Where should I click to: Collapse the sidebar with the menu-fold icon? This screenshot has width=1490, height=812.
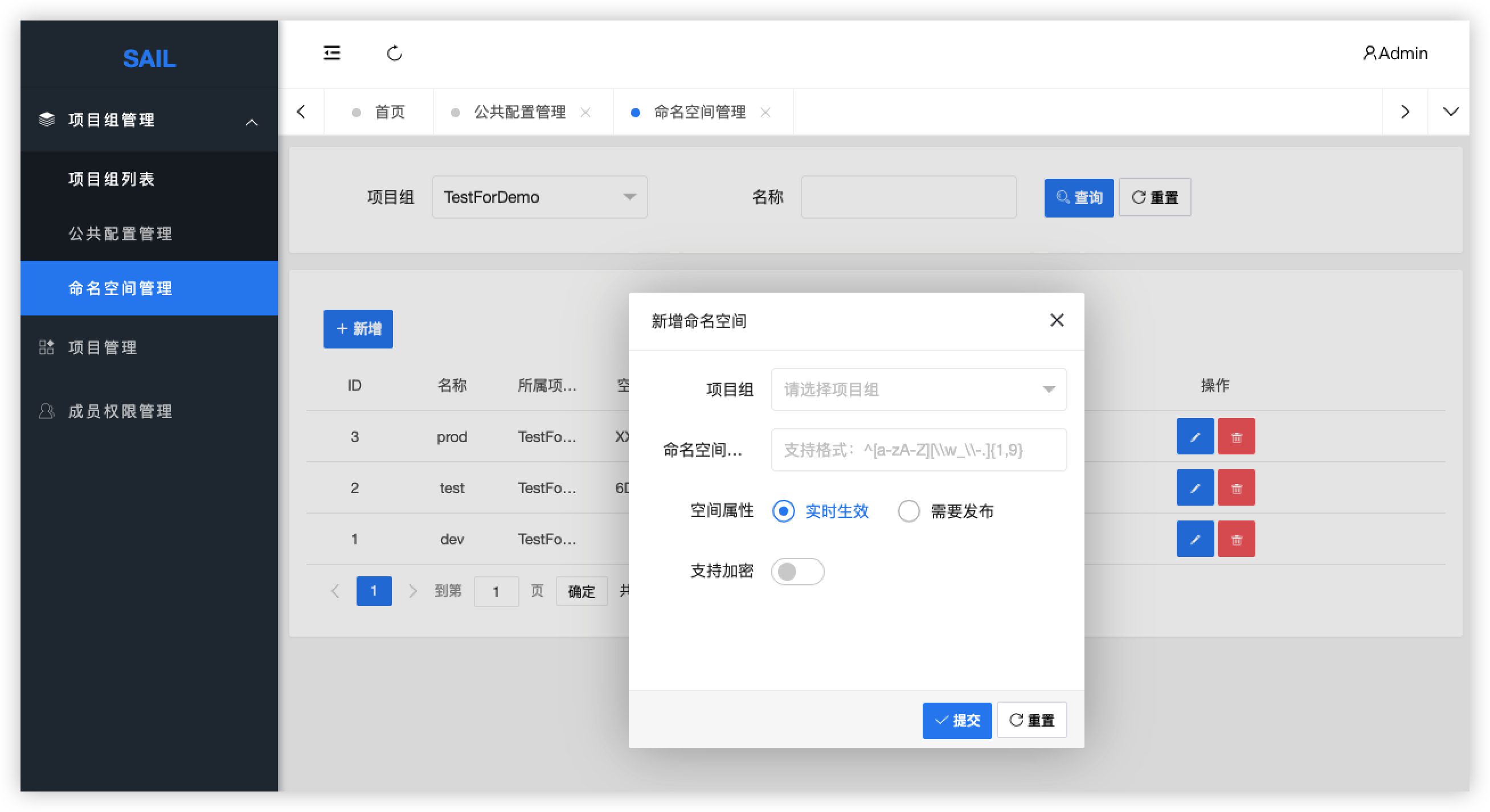click(331, 53)
